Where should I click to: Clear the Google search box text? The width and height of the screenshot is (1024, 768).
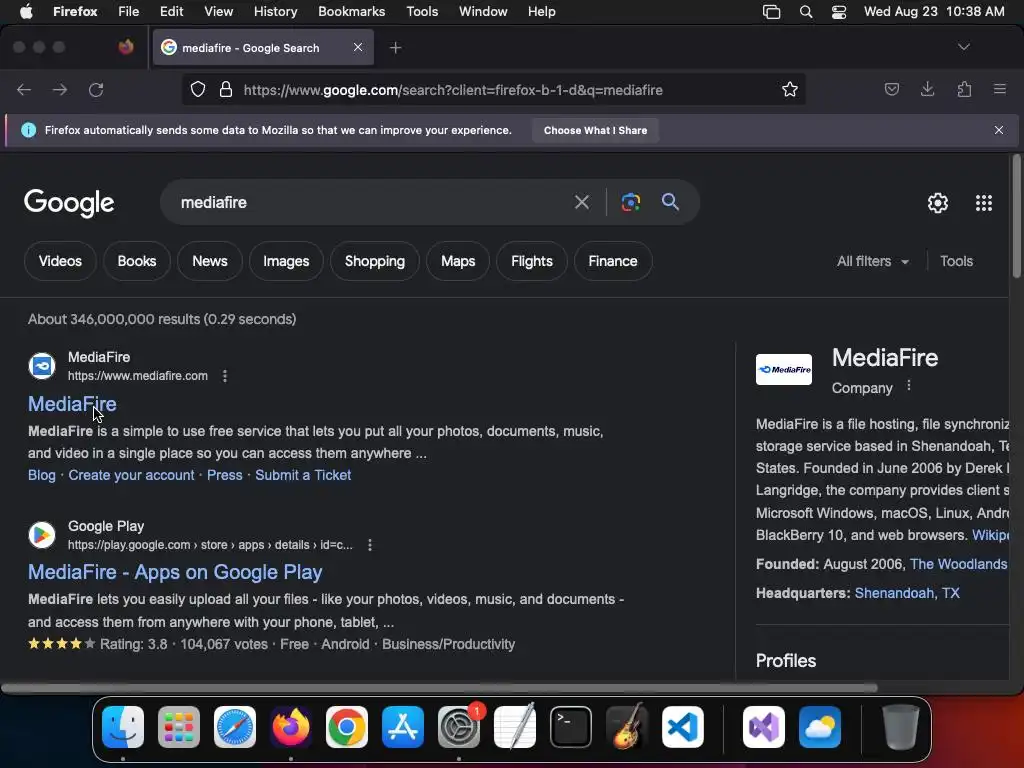coord(581,202)
